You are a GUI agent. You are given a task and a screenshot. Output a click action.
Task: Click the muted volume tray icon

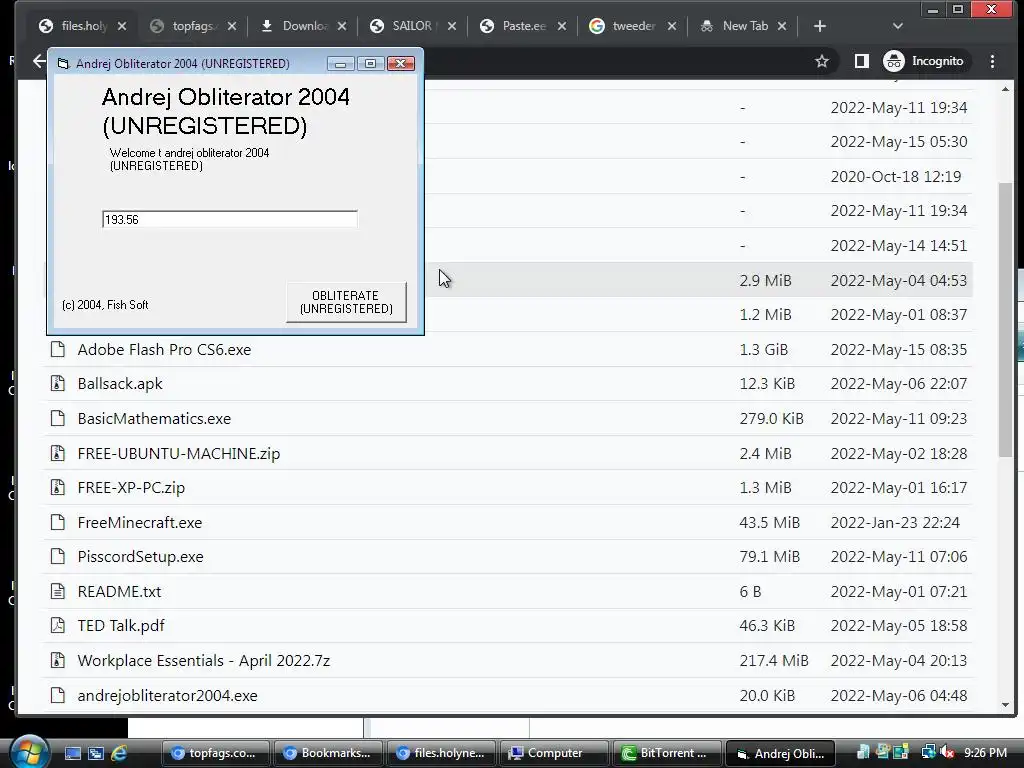948,753
